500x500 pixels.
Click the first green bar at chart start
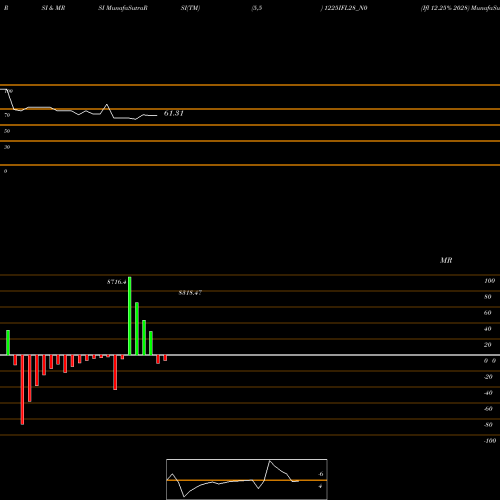coord(8,342)
